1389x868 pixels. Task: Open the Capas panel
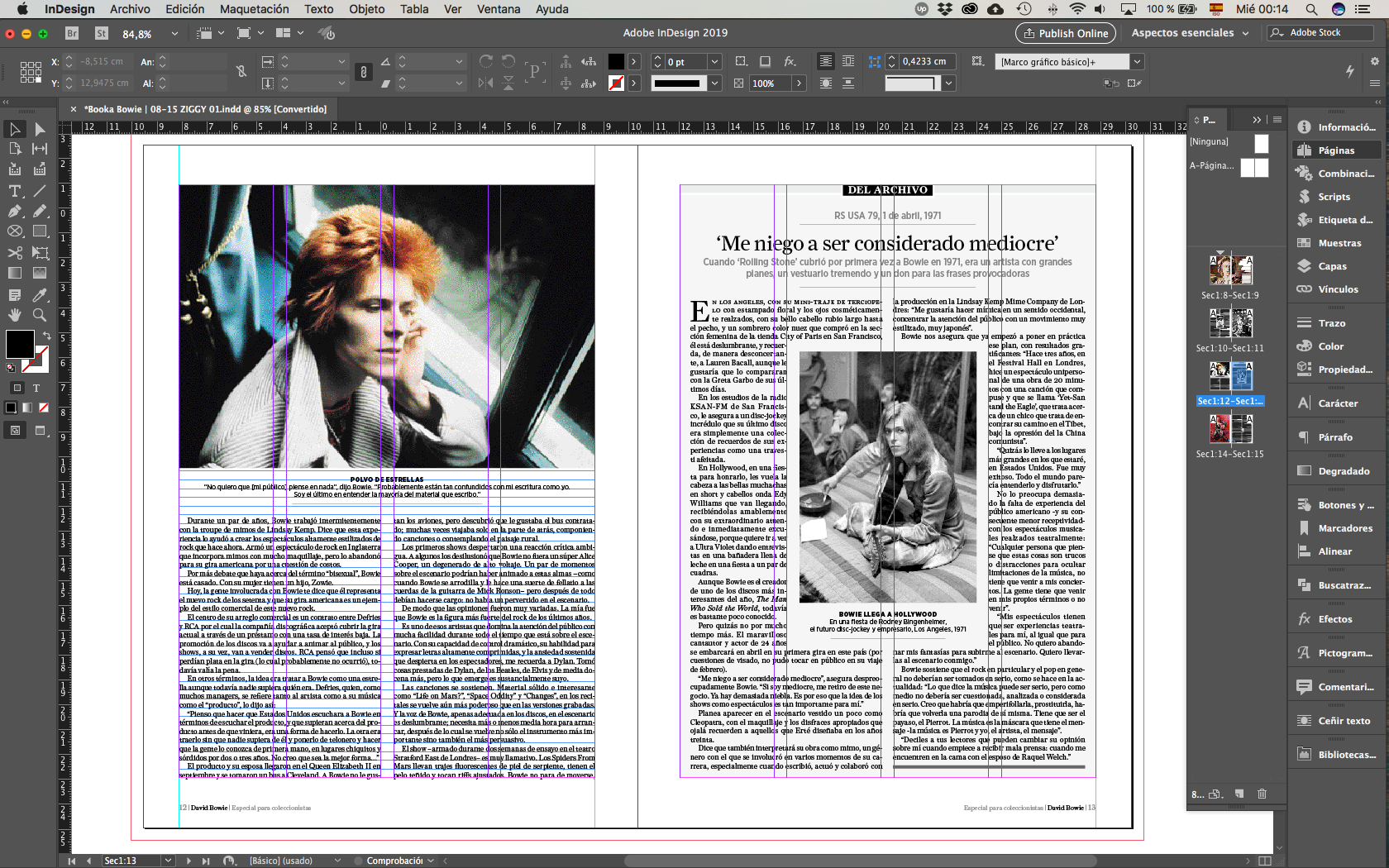[x=1333, y=266]
